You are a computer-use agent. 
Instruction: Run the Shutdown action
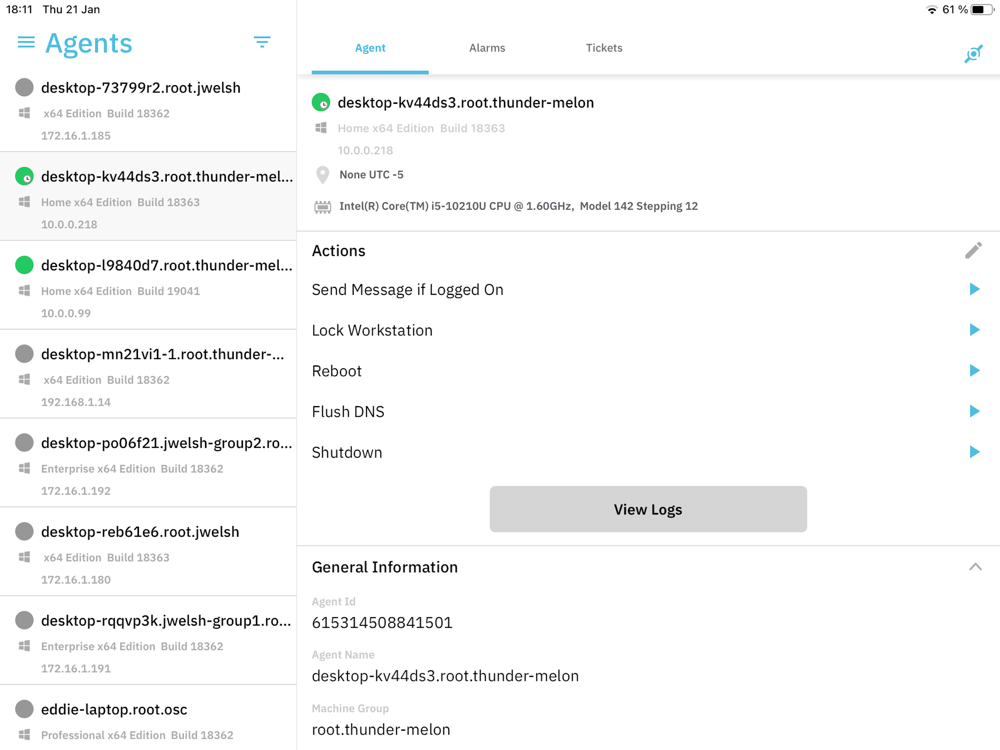point(974,452)
